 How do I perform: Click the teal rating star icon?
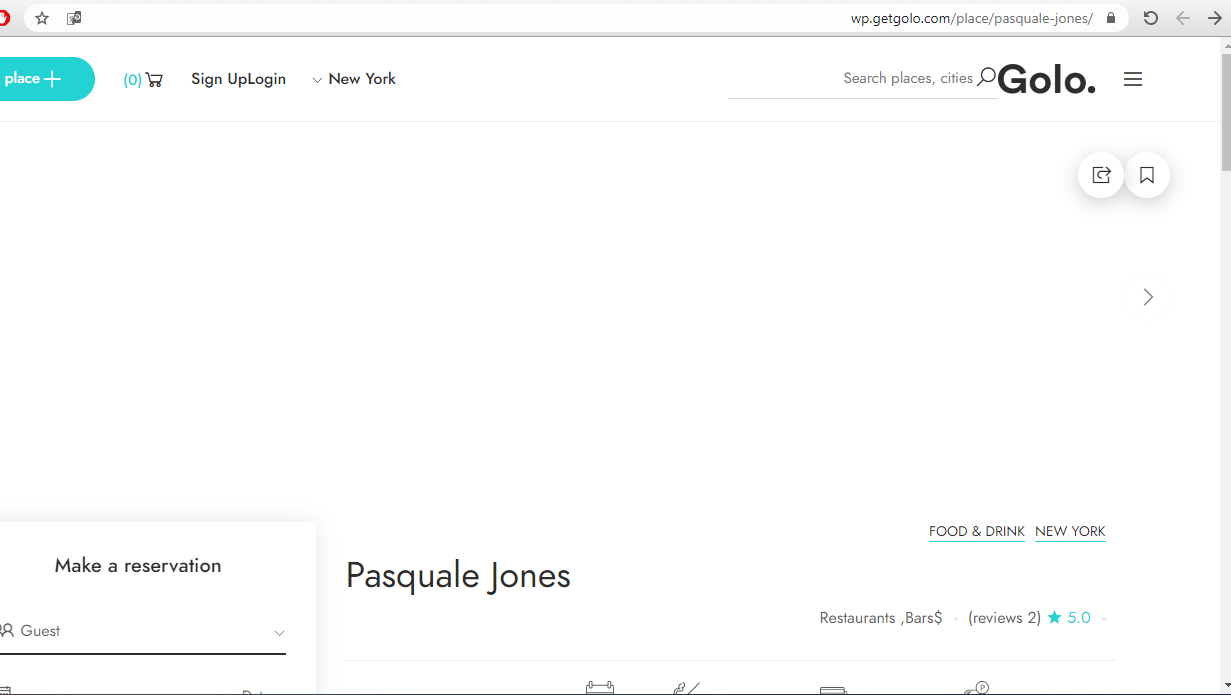[1054, 618]
